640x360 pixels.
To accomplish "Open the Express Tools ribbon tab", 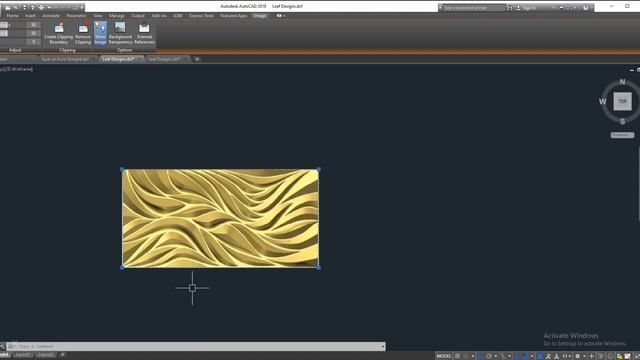I will (x=201, y=16).
